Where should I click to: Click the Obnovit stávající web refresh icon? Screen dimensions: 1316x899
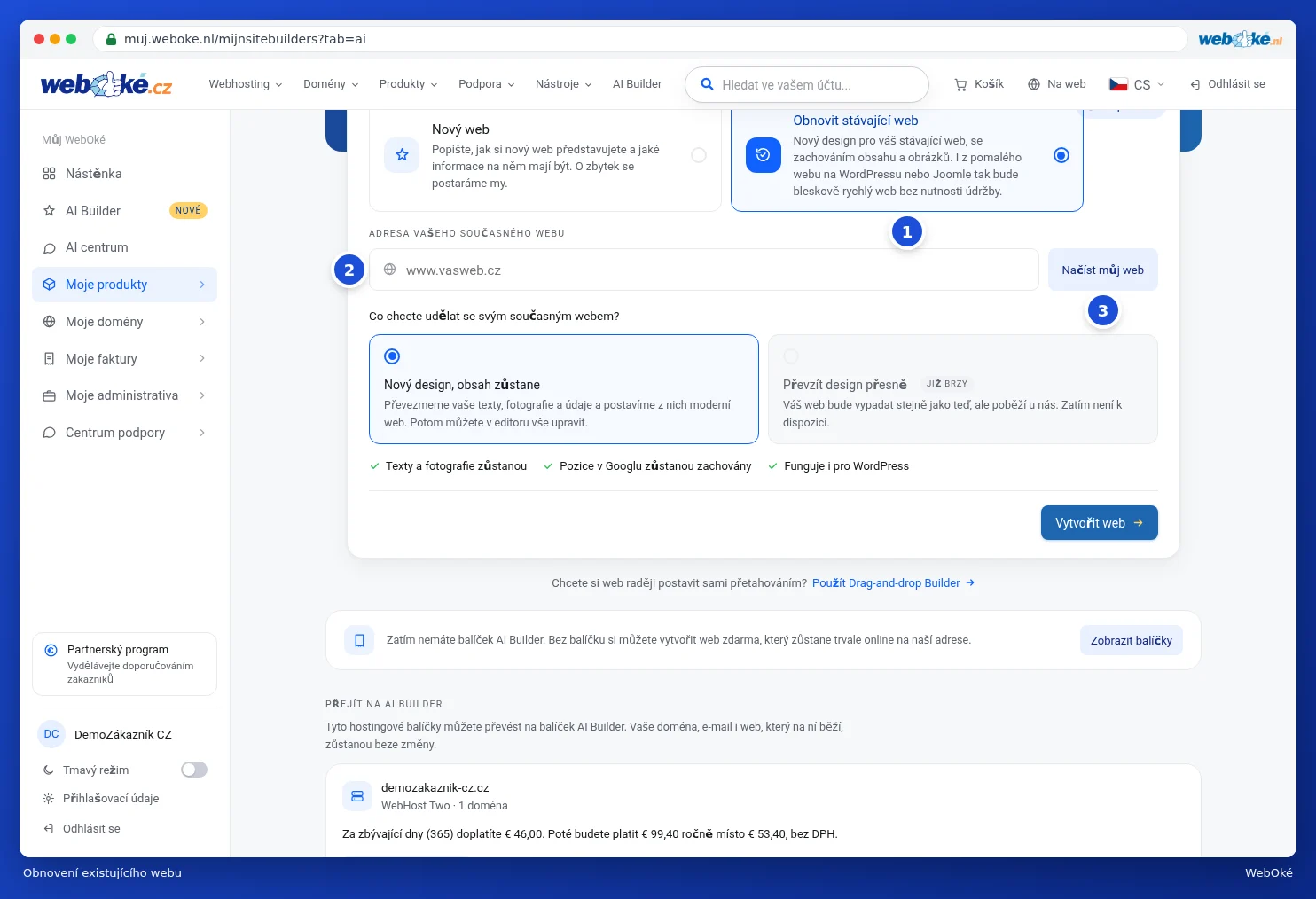(x=764, y=155)
